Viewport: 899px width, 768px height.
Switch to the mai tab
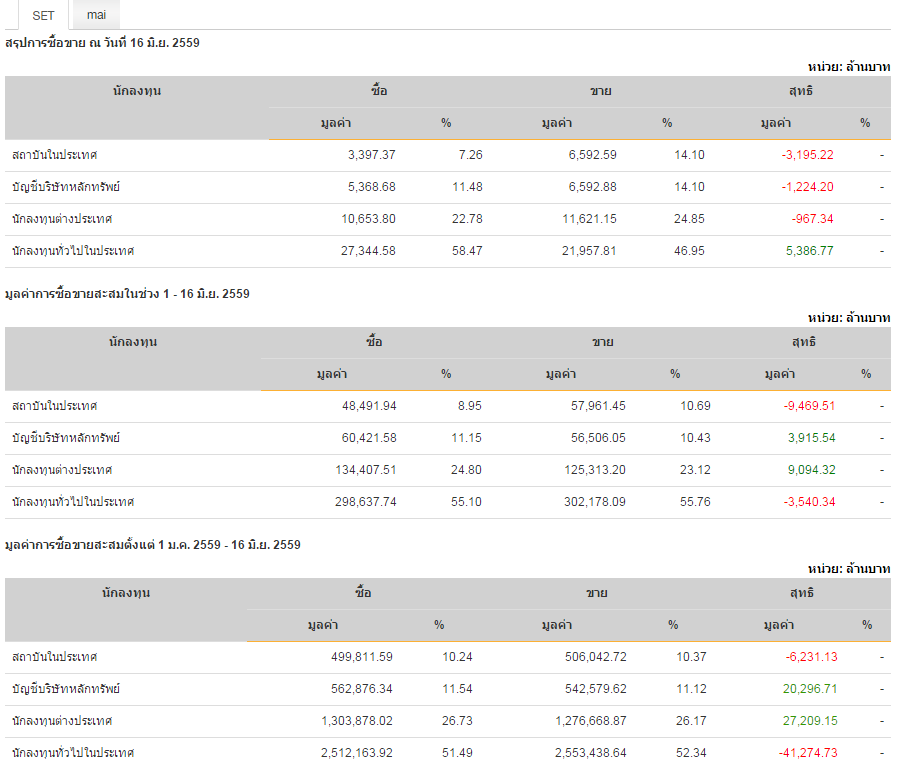[96, 15]
